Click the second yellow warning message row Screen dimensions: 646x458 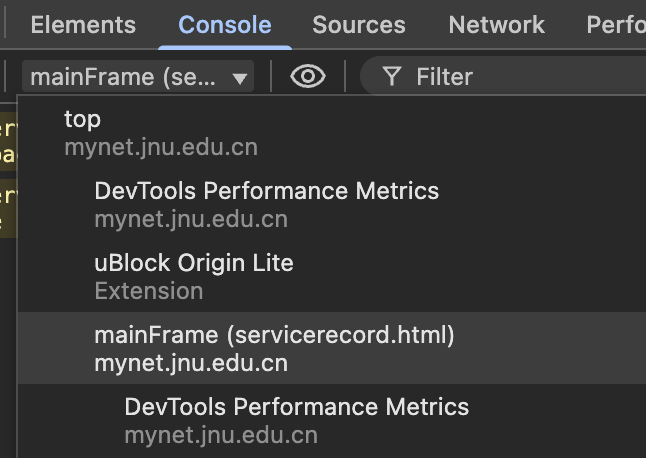pos(8,208)
